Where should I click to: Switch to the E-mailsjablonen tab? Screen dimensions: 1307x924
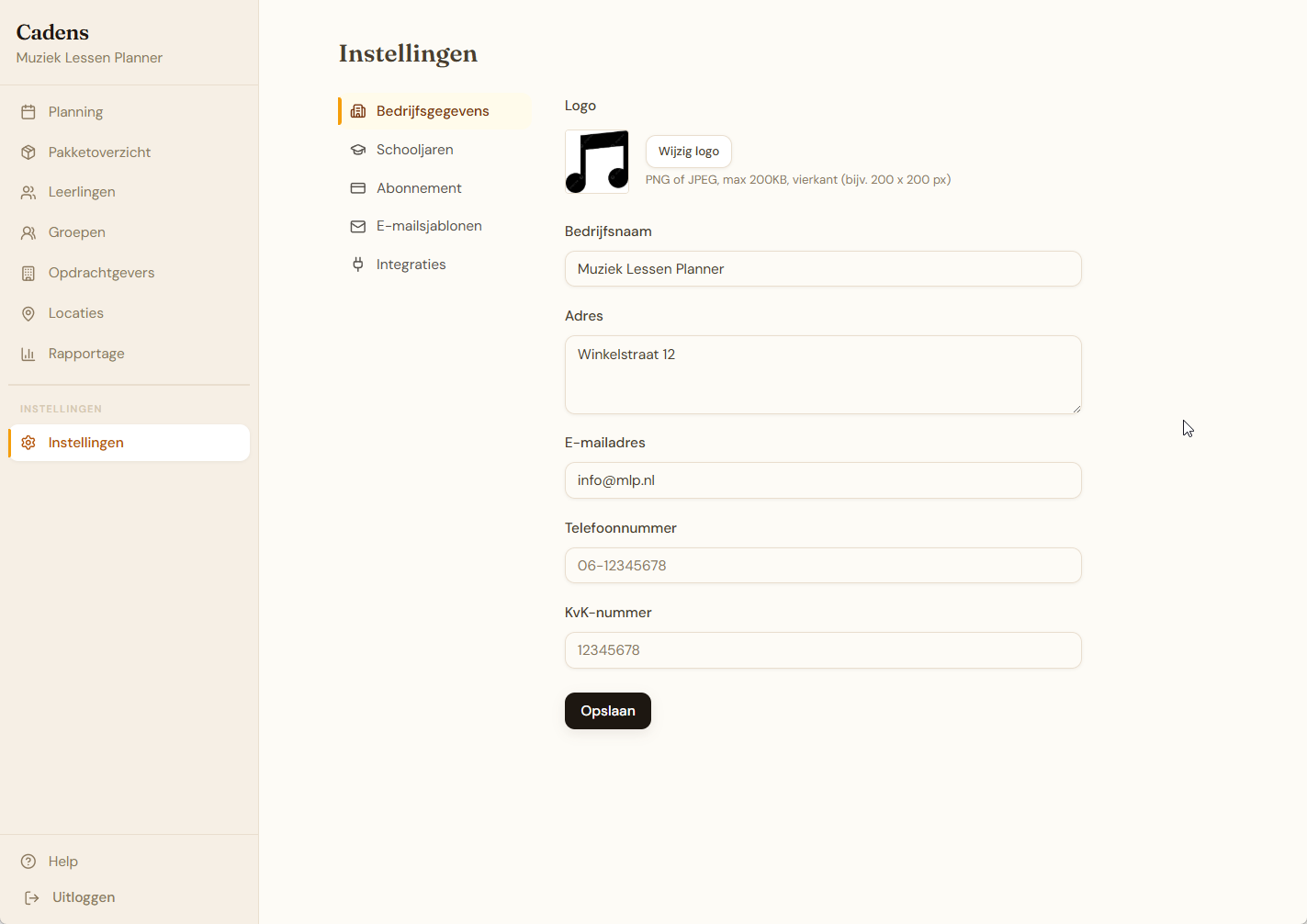tap(429, 226)
